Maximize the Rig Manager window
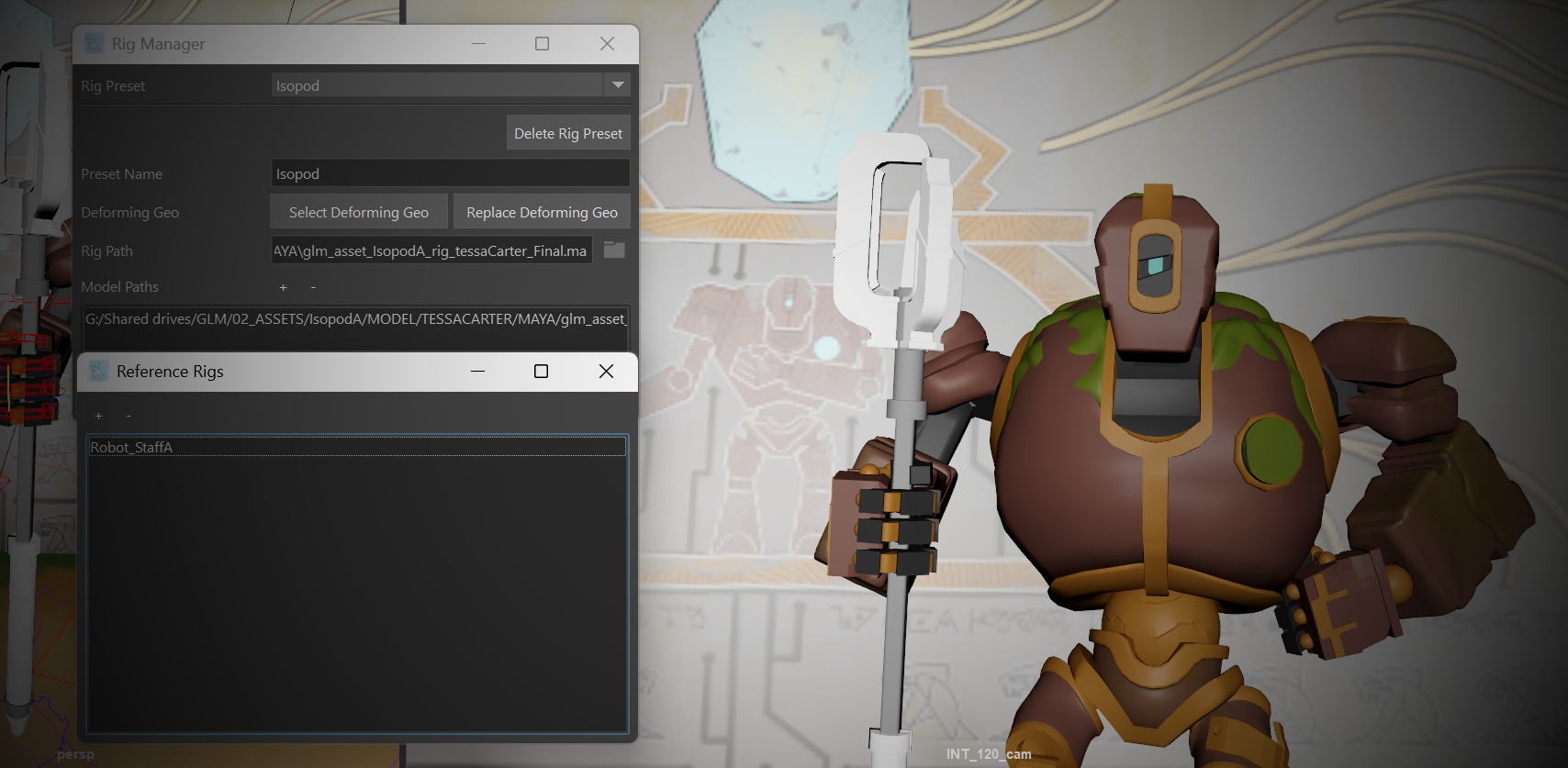 [x=543, y=43]
